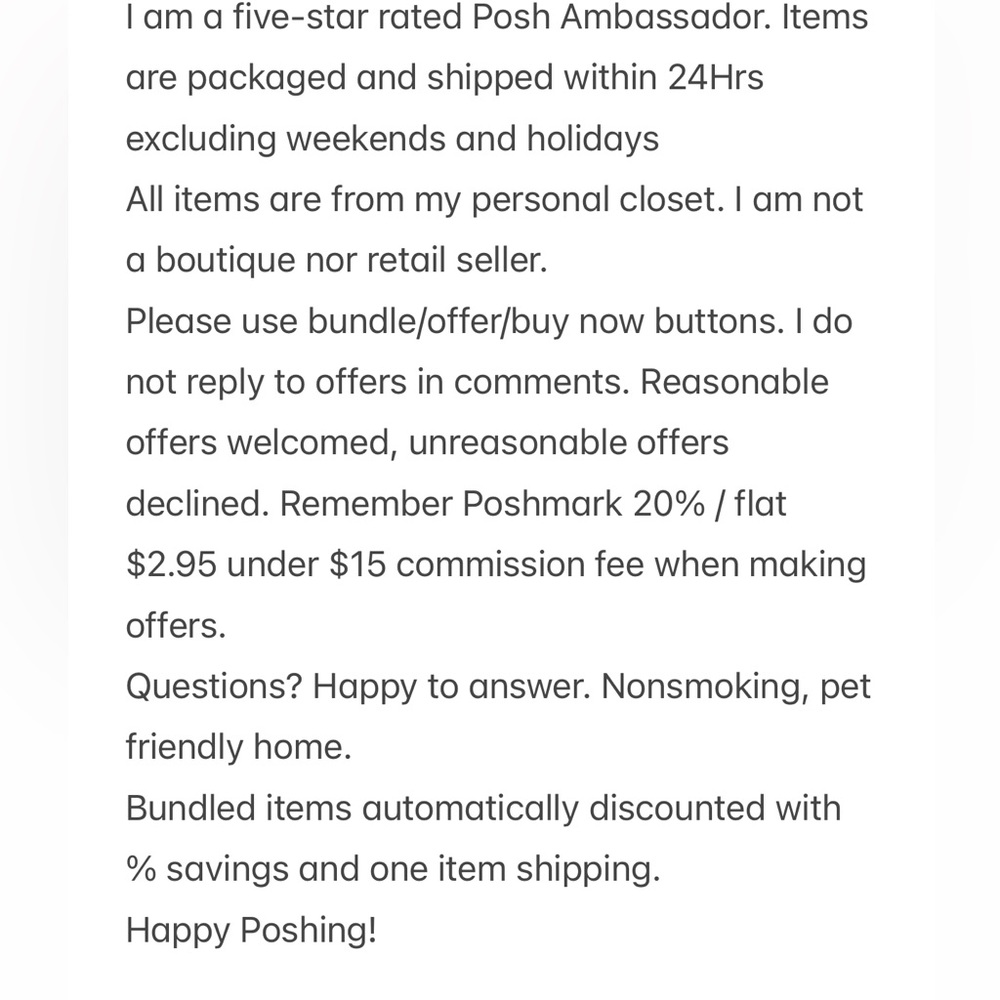Click '% savings and one item shipping' line
This screenshot has height=1000, width=1000.
[x=393, y=869]
